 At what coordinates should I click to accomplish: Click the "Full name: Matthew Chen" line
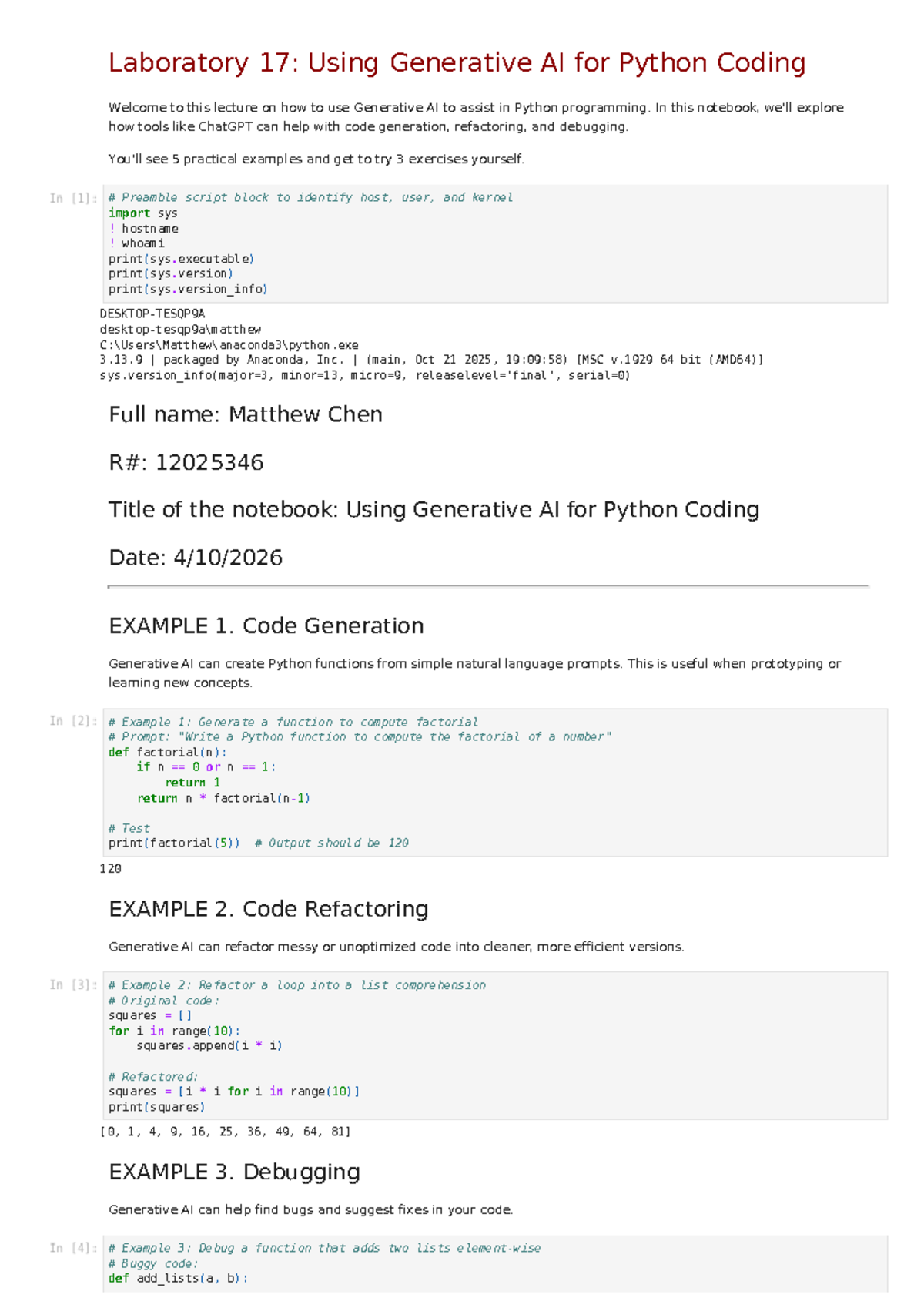(x=246, y=414)
